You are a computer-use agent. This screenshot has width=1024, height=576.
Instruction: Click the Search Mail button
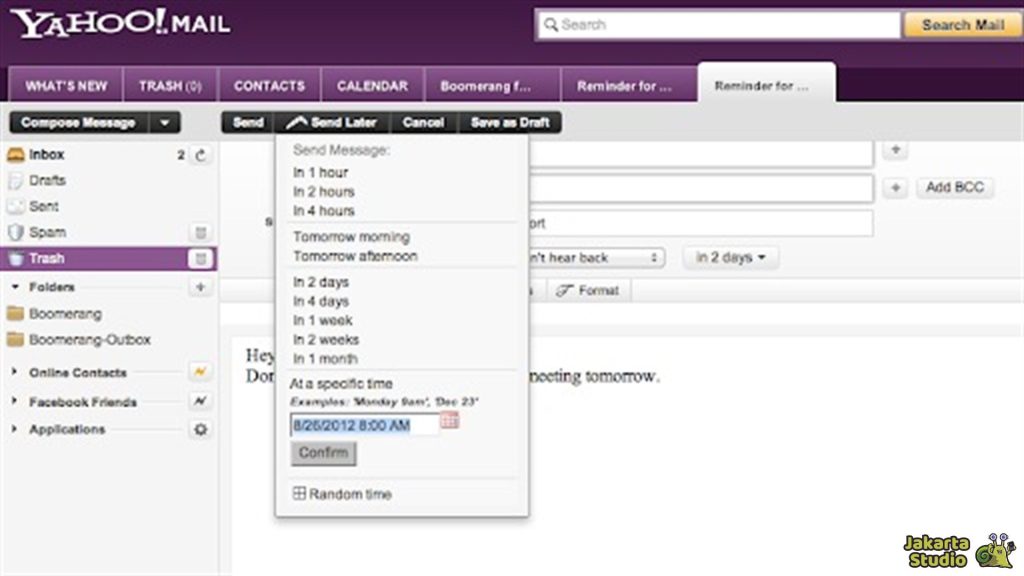coord(962,25)
